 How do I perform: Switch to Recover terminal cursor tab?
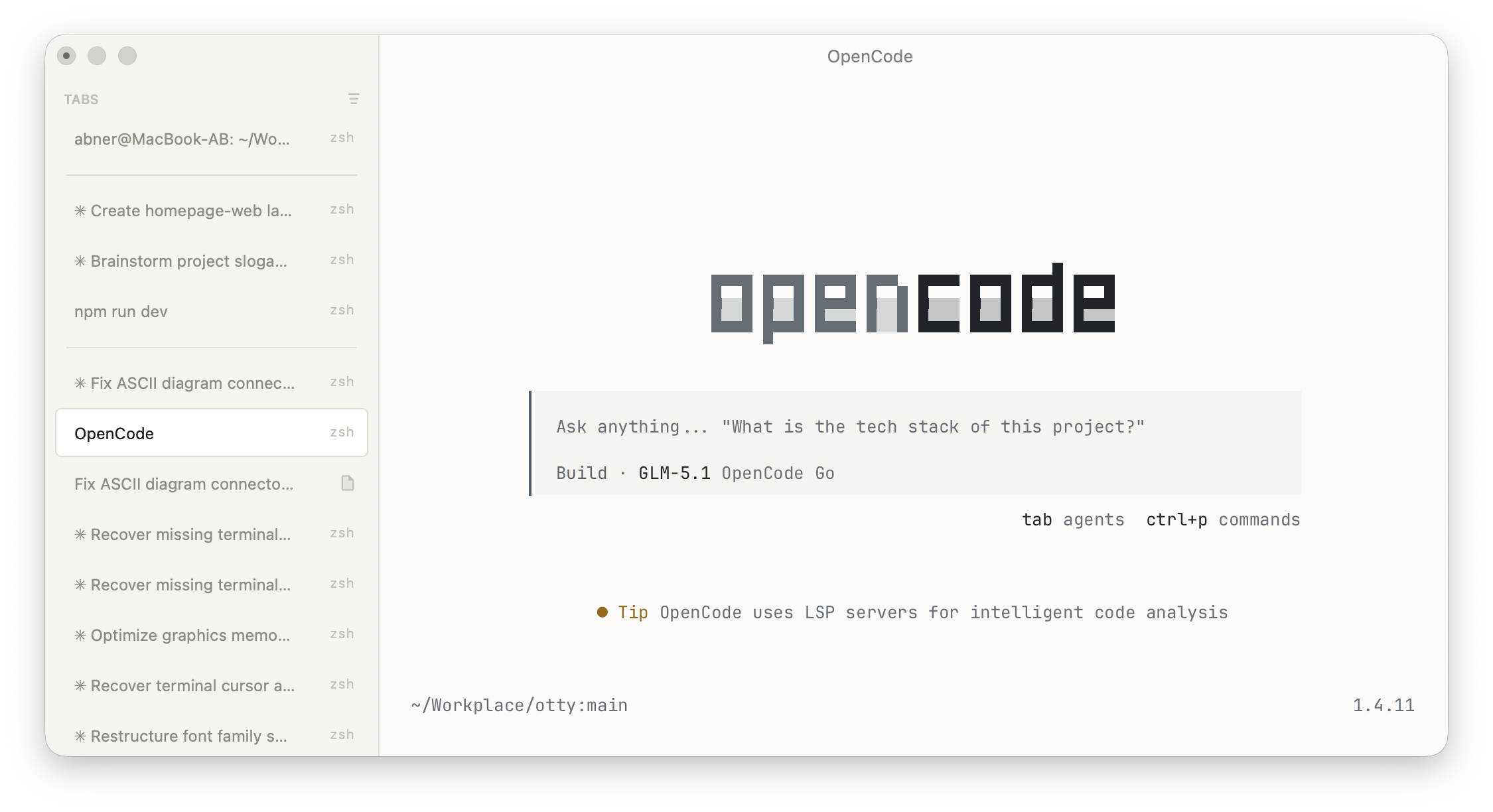click(212, 685)
